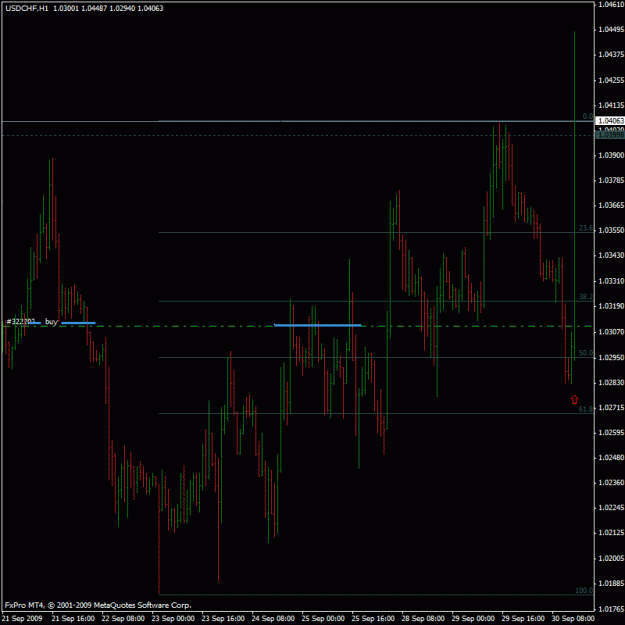625x625 pixels.
Task: Click the 1.04610 price scale label
Action: click(x=611, y=4)
